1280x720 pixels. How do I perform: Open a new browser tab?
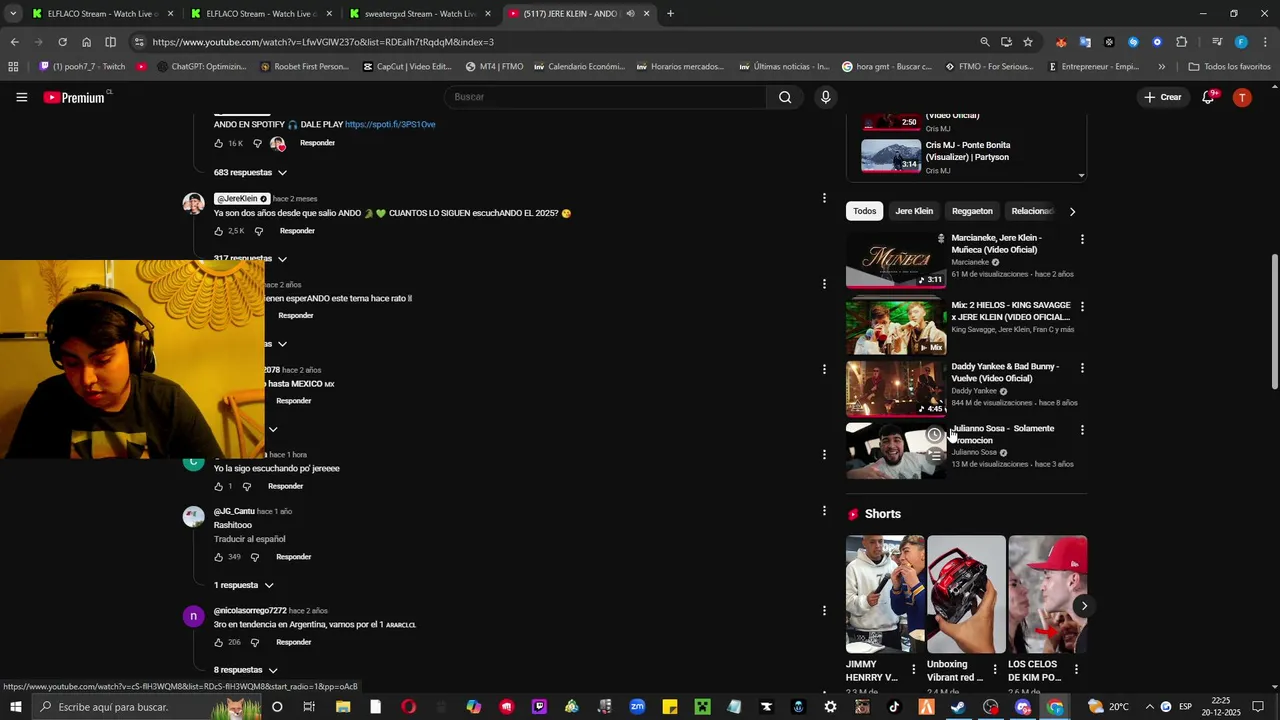(x=670, y=13)
